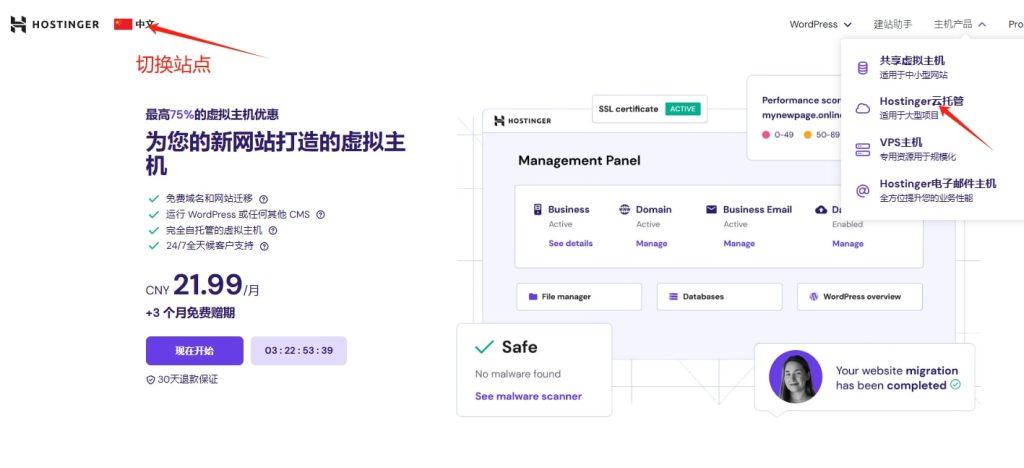Image resolution: width=1024 pixels, height=468 pixels.
Task: Click the China flag site switcher icon
Action: pyautogui.click(x=123, y=24)
